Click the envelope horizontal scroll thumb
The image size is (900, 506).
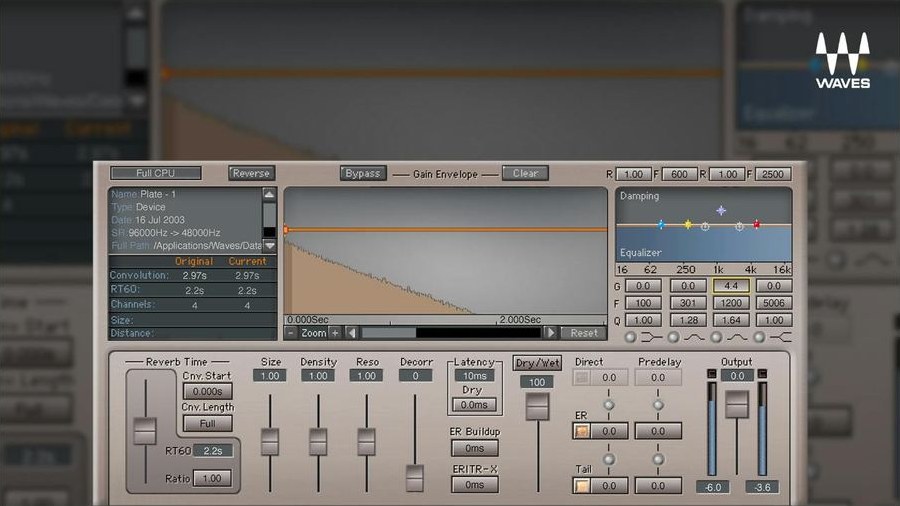(x=389, y=333)
